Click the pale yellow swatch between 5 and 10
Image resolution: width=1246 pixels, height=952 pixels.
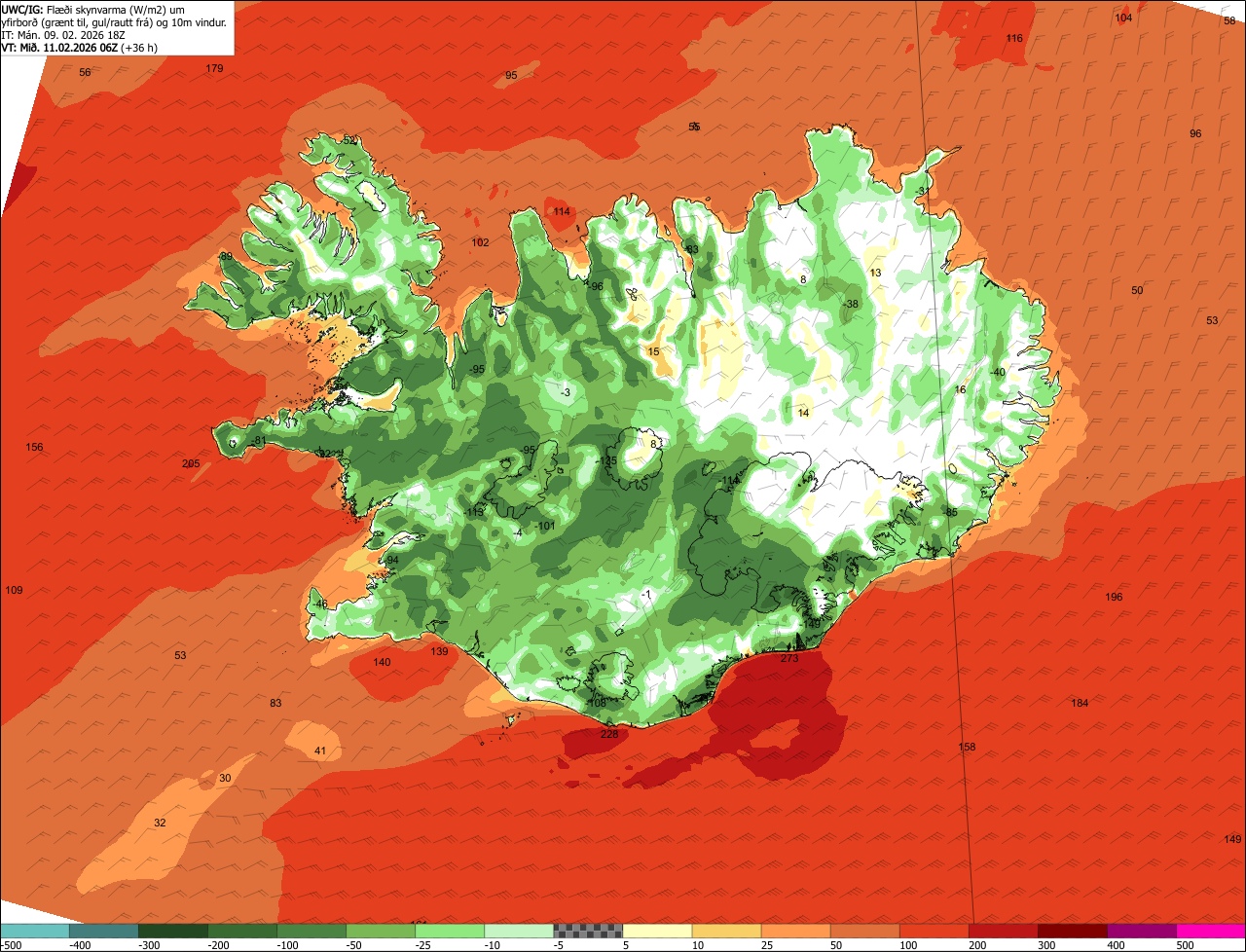[656, 931]
